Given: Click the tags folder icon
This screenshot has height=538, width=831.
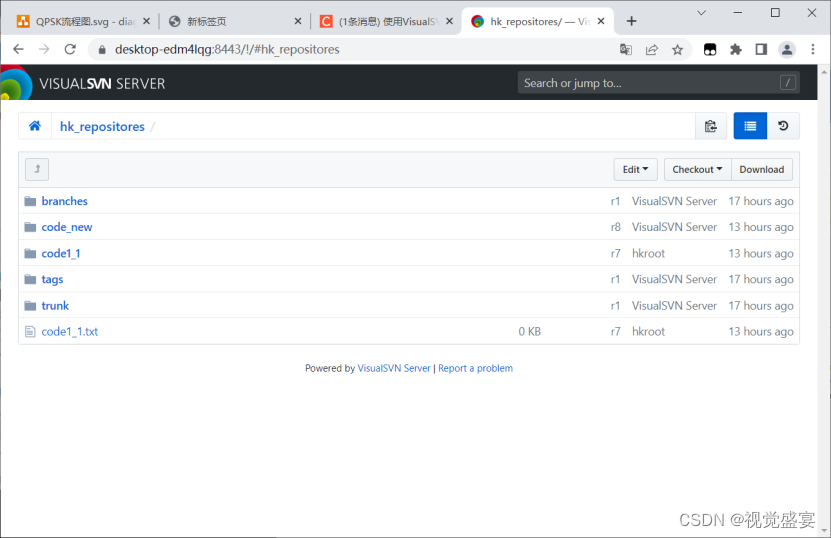Looking at the screenshot, I should click(x=30, y=279).
